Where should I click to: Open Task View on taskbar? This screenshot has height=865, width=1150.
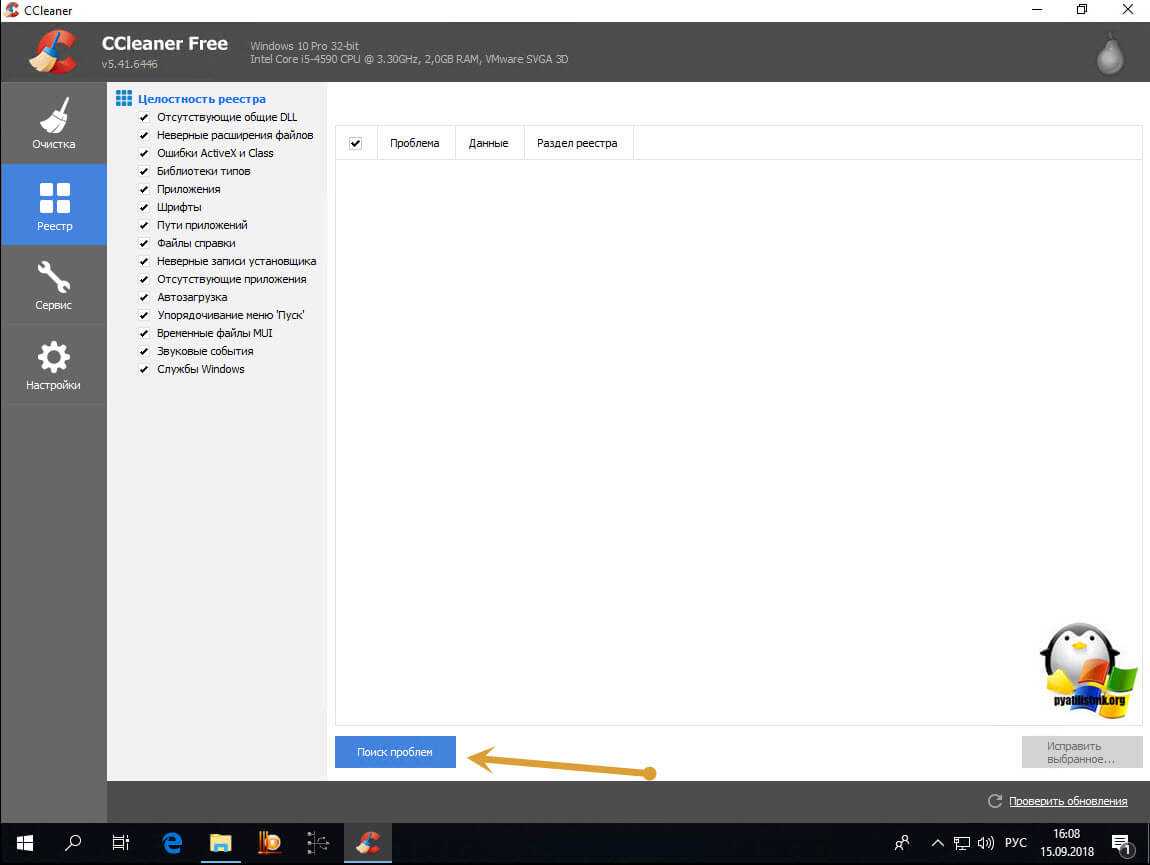pos(121,842)
